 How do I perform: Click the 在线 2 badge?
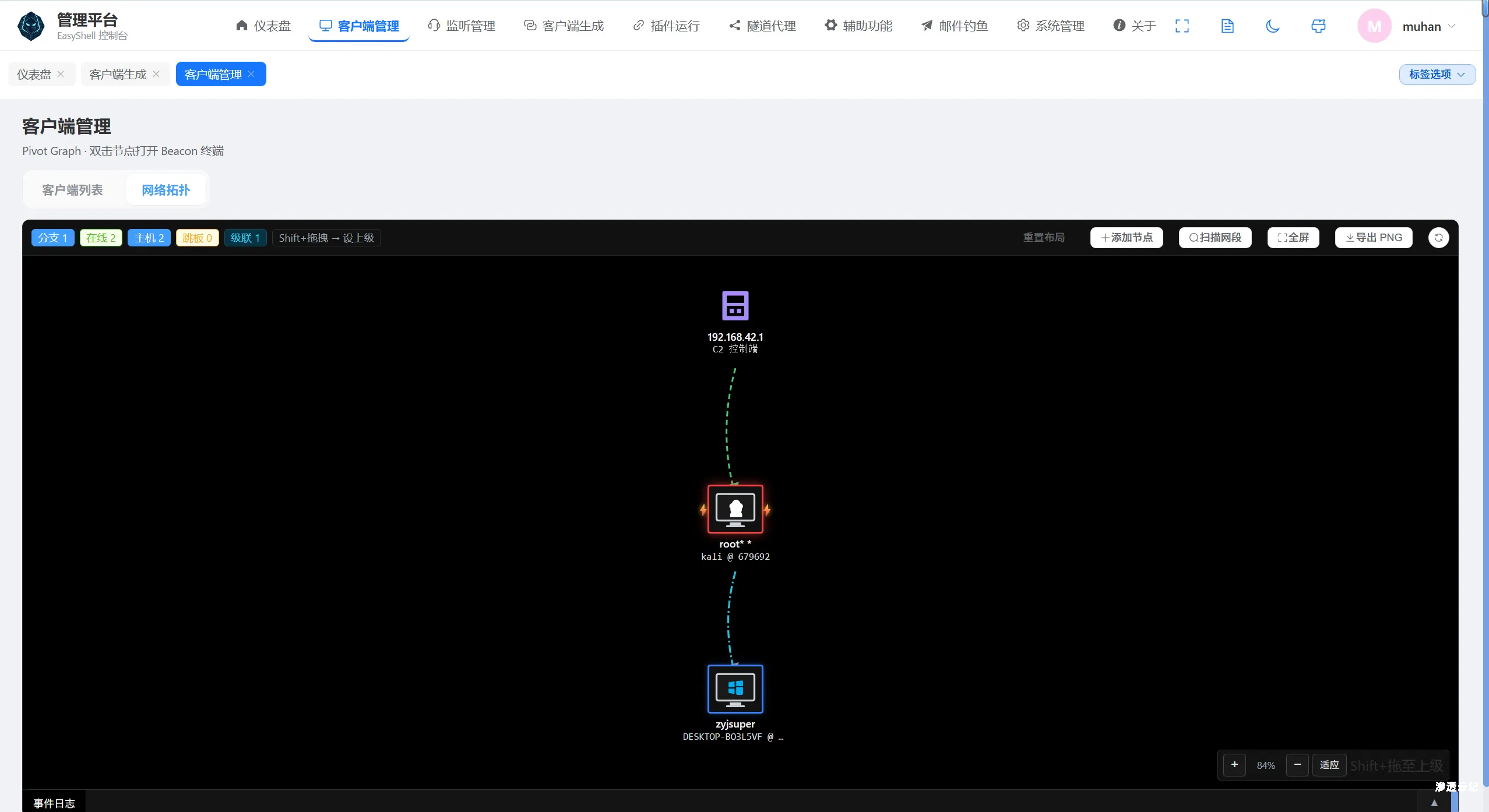pyautogui.click(x=101, y=238)
